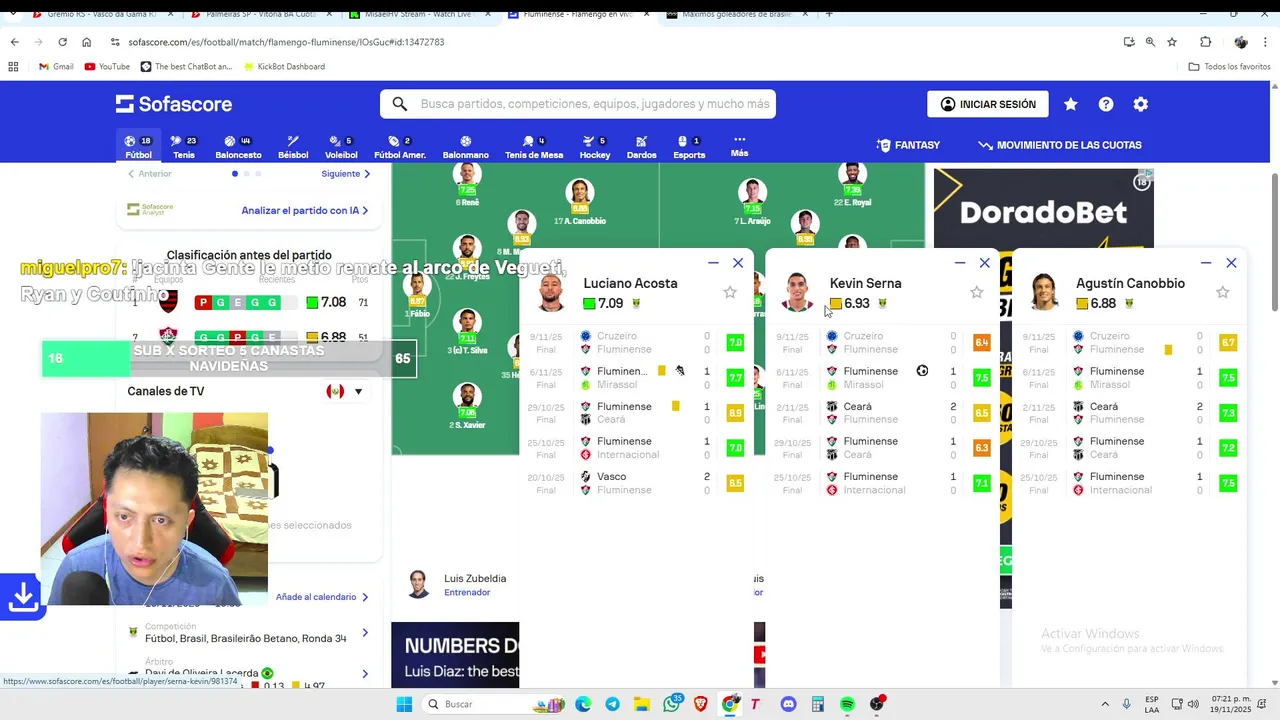Click Analizar el partido con IA

coord(305,211)
